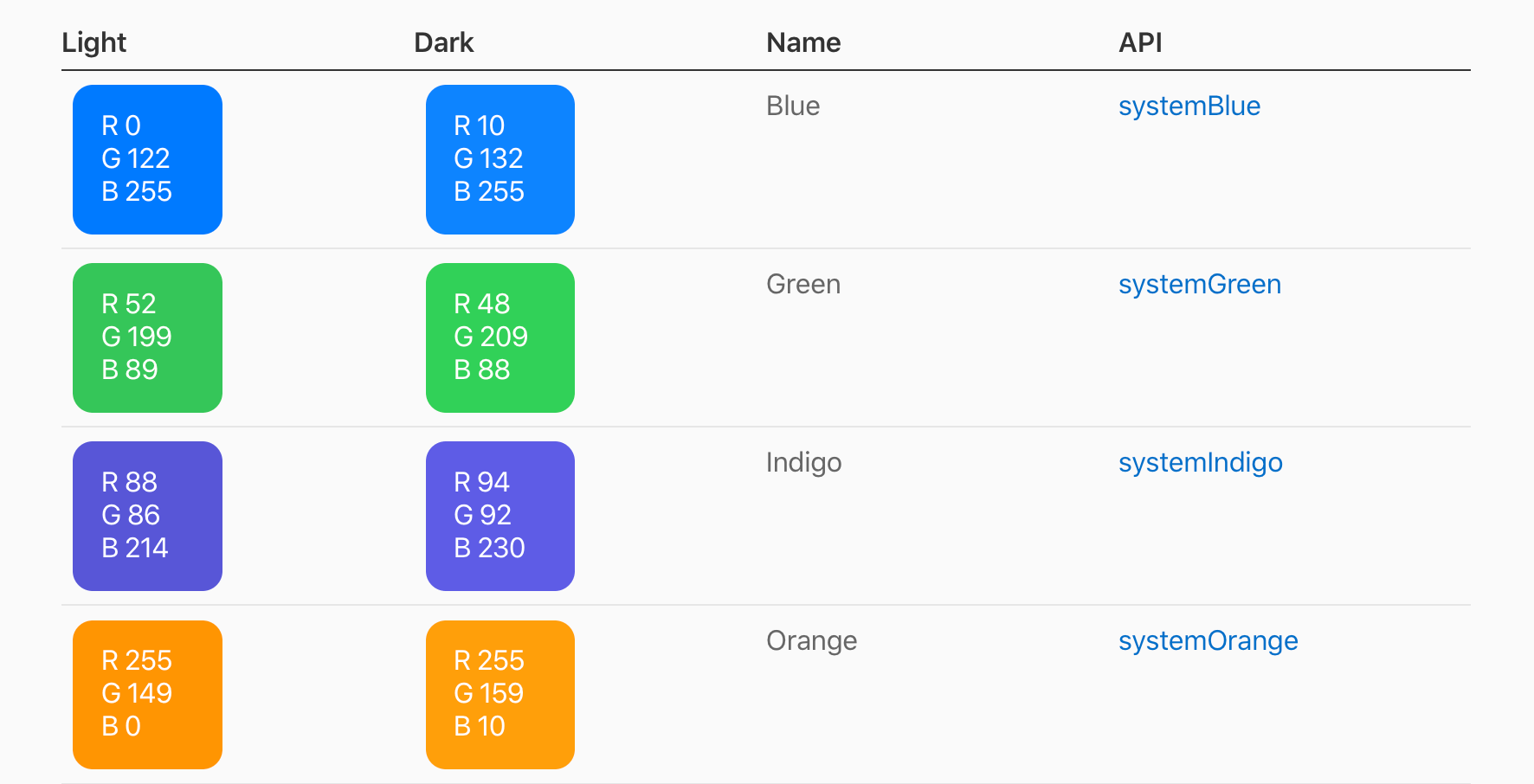Click the dark Indigo swatch

pos(500,516)
